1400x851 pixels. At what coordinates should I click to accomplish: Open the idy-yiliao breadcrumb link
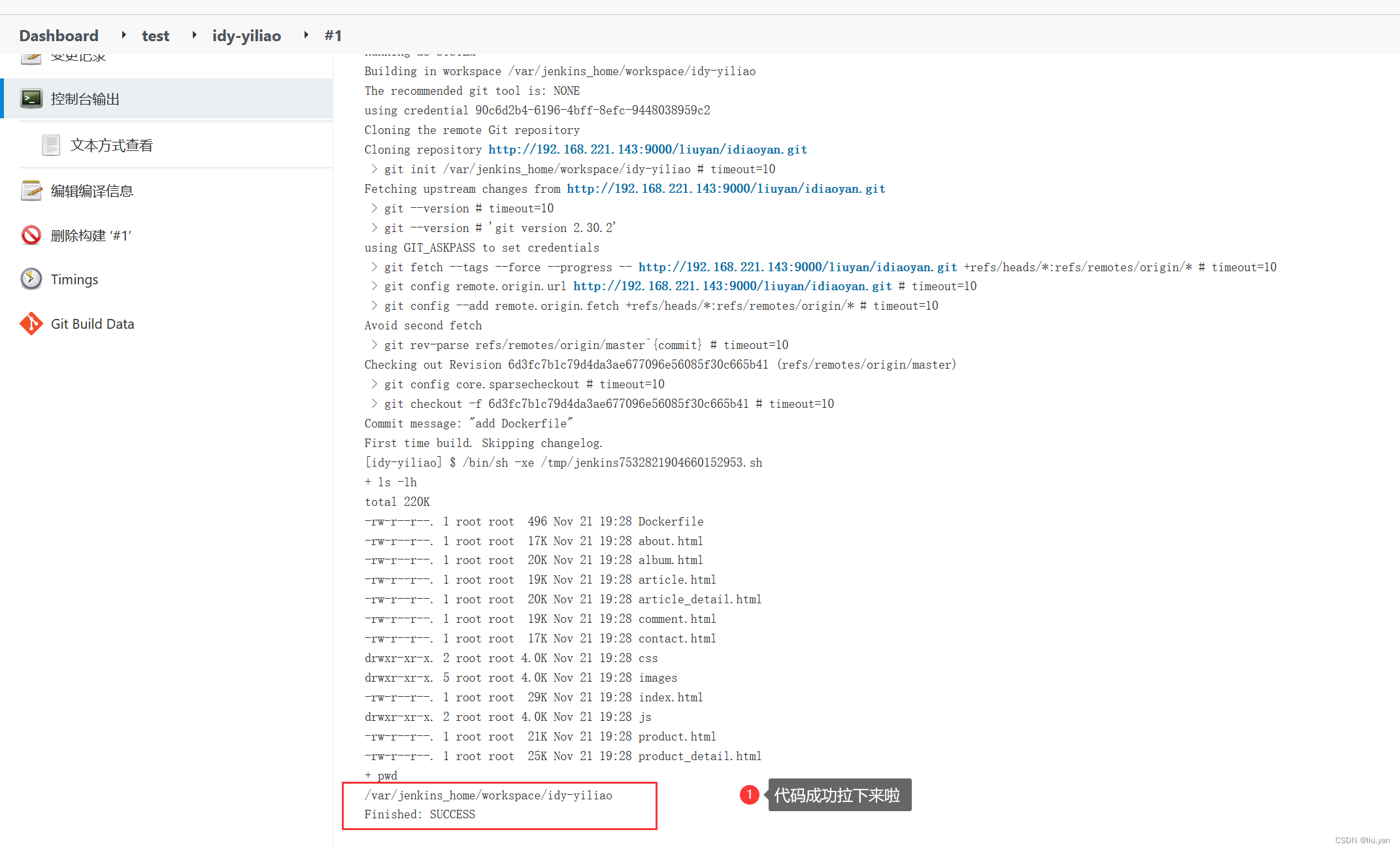246,35
